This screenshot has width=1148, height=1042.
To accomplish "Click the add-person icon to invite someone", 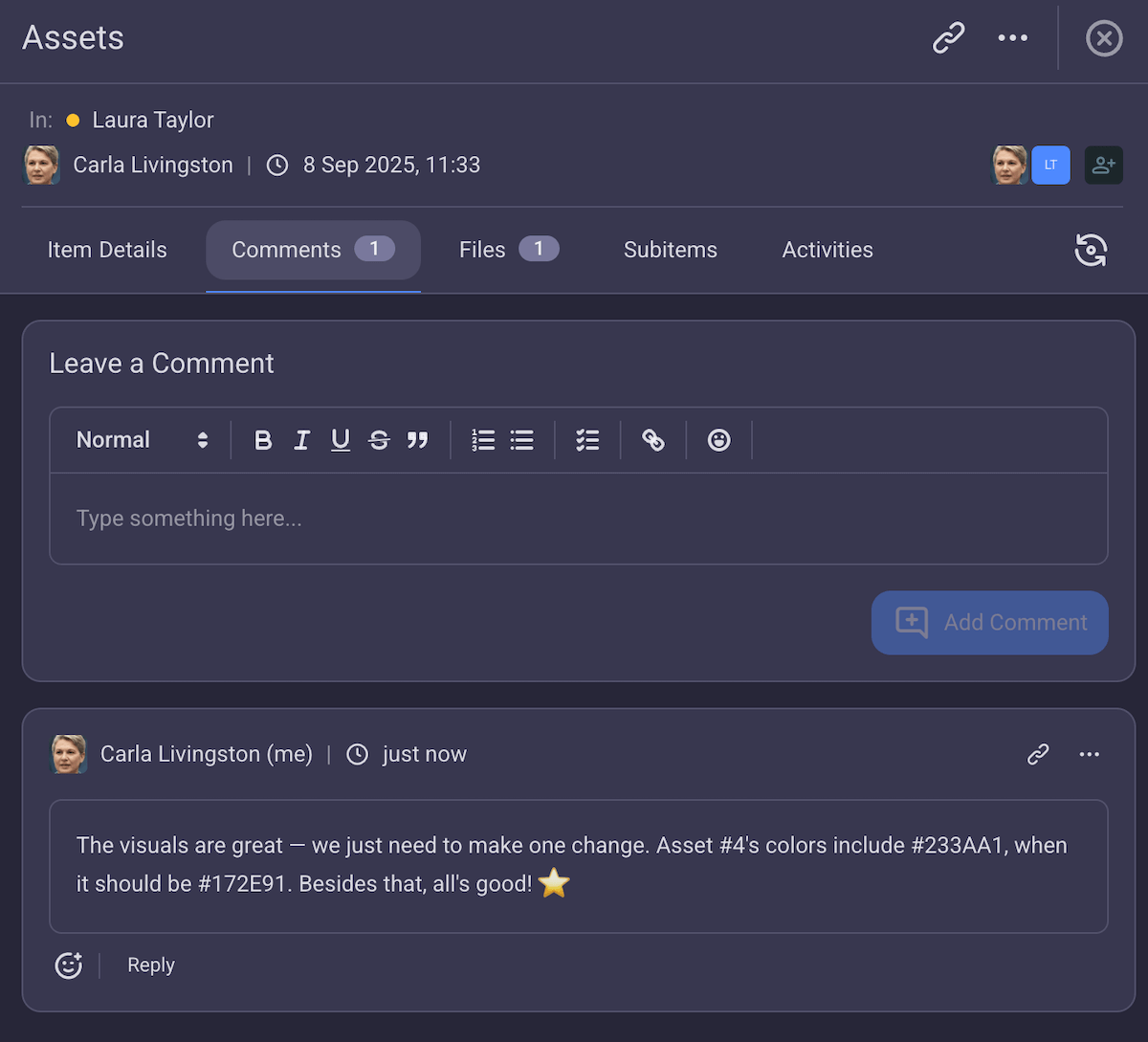I will [x=1104, y=165].
